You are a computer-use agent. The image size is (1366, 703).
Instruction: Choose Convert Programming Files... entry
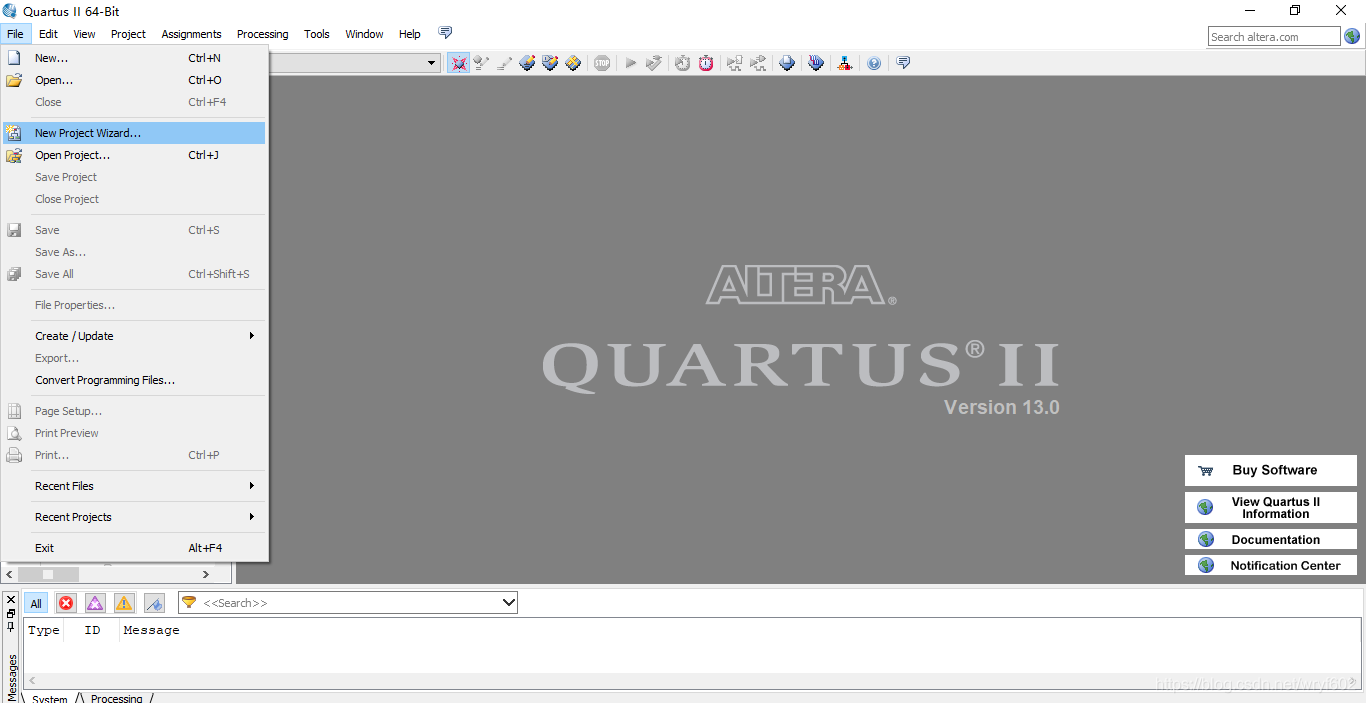[135, 380]
